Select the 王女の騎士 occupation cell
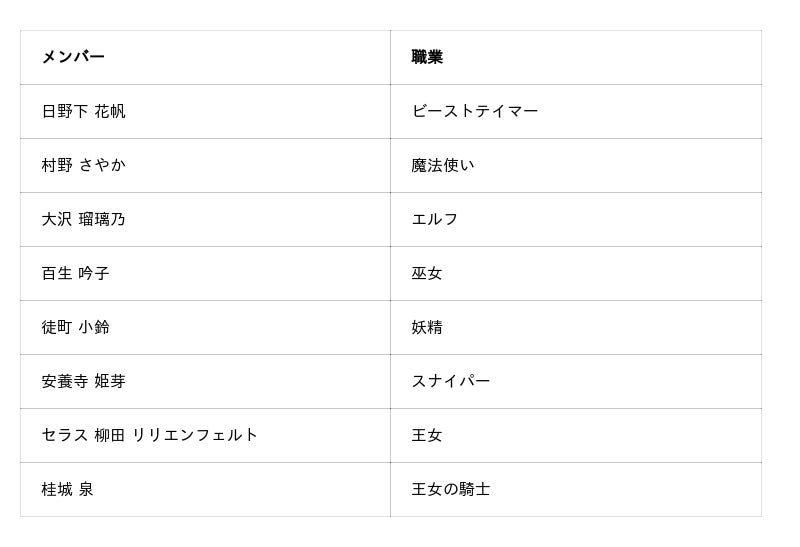 click(451, 489)
